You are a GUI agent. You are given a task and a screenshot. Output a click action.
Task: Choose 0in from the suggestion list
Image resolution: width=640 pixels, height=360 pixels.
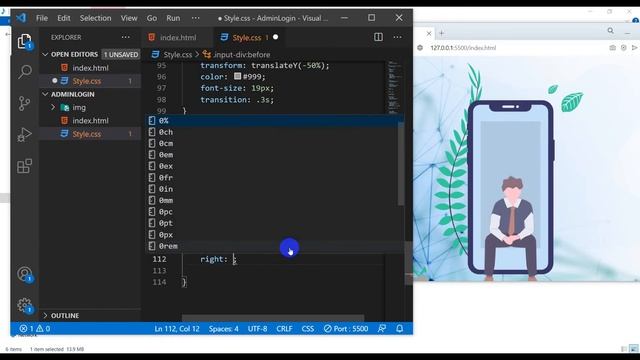pos(272,189)
